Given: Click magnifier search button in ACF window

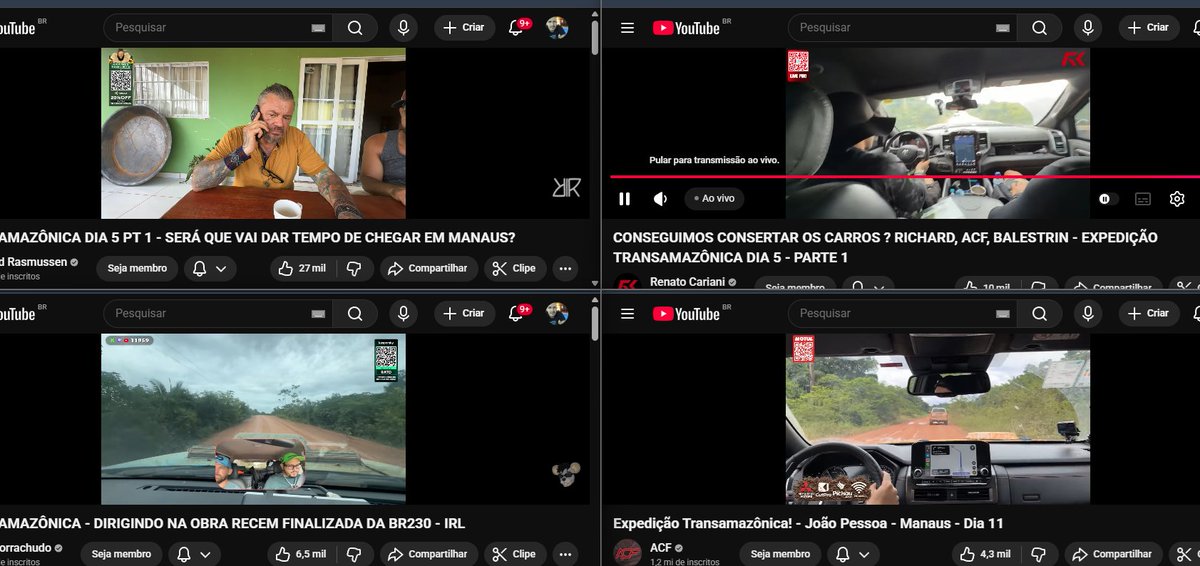Looking at the screenshot, I should pos(1039,314).
